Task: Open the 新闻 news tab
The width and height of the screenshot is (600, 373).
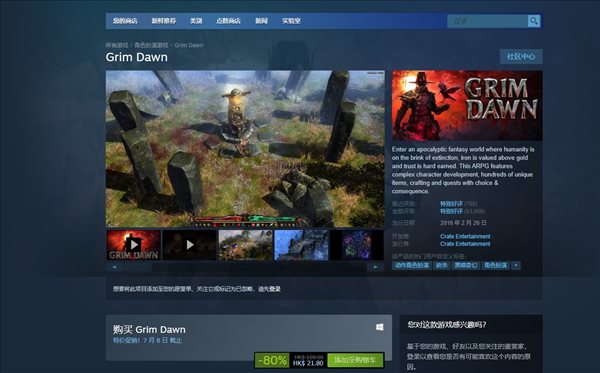Action: (261, 21)
